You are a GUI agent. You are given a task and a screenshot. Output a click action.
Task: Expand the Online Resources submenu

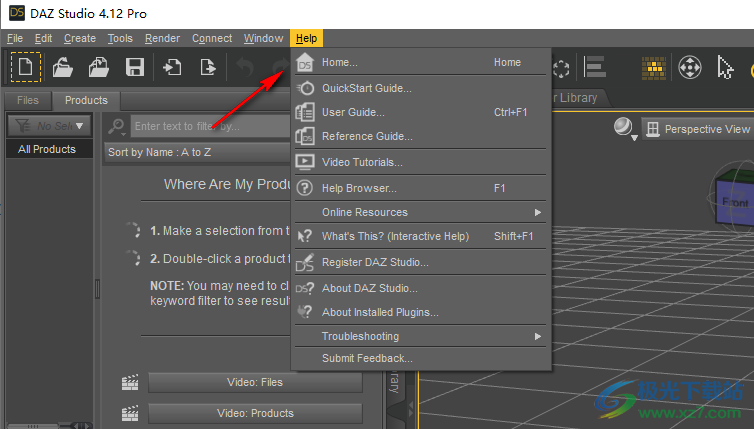pos(421,213)
